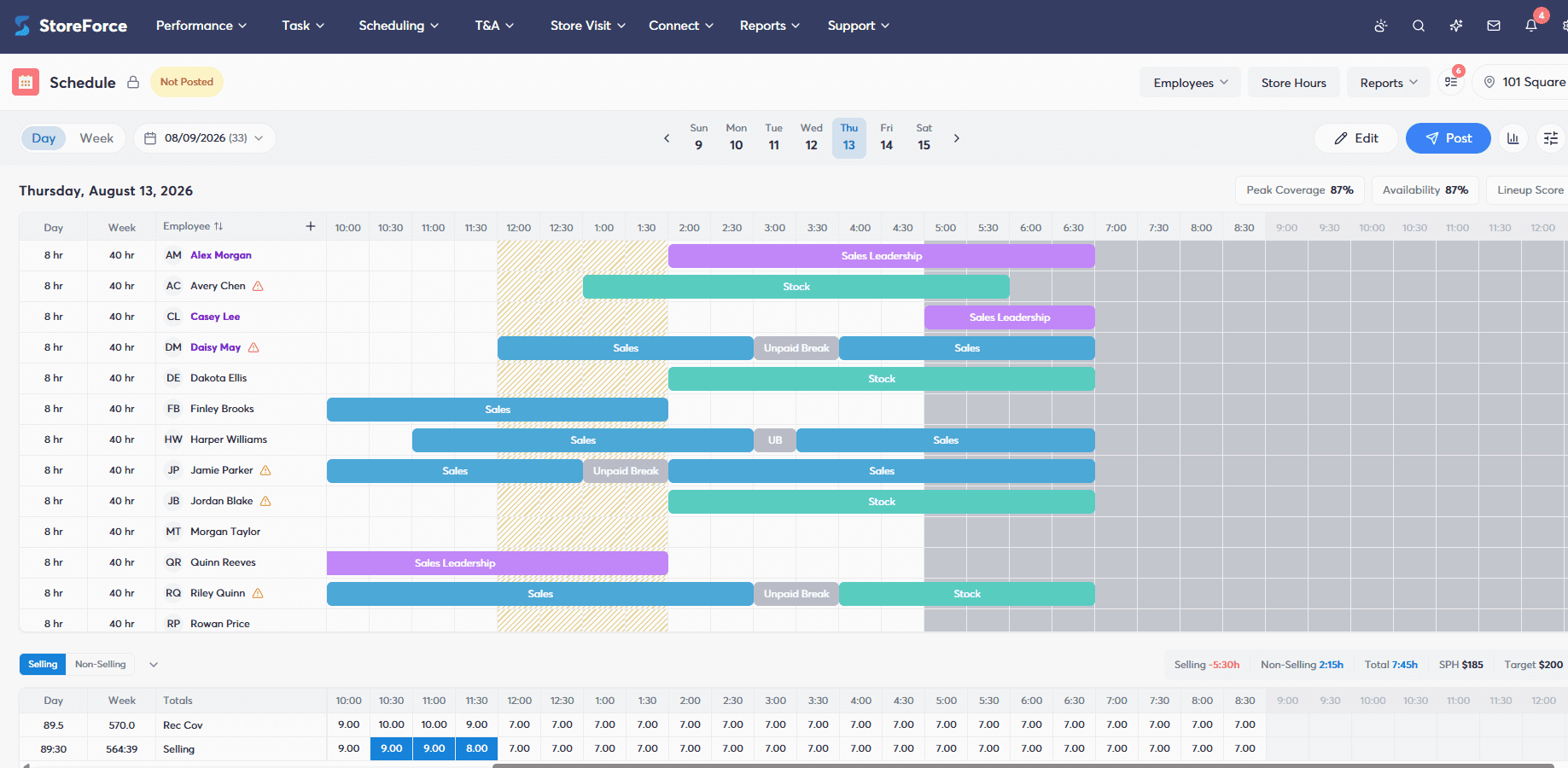
Task: Click the HW avatar for Harper Williams
Action: pyautogui.click(x=173, y=439)
